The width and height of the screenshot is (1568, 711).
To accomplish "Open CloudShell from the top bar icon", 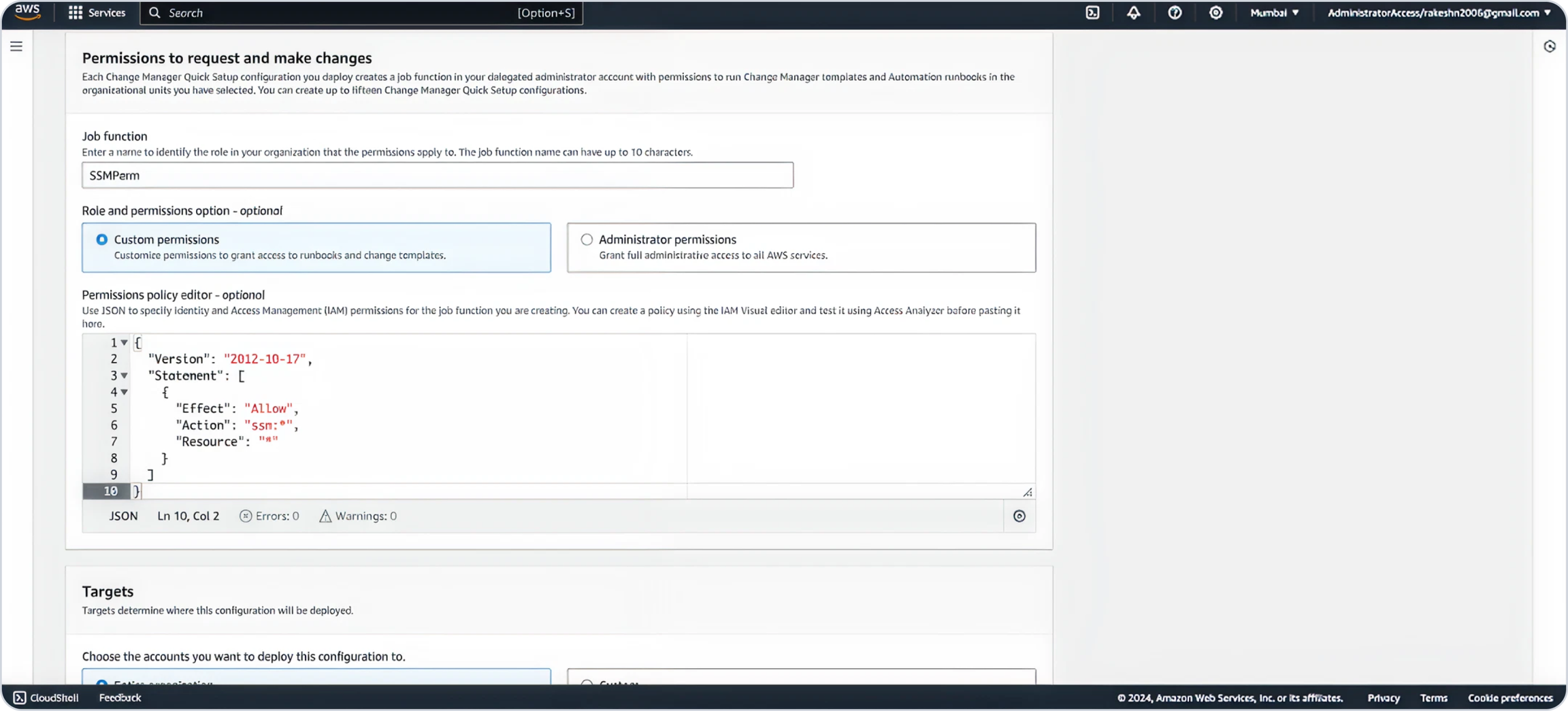I will [x=1092, y=13].
